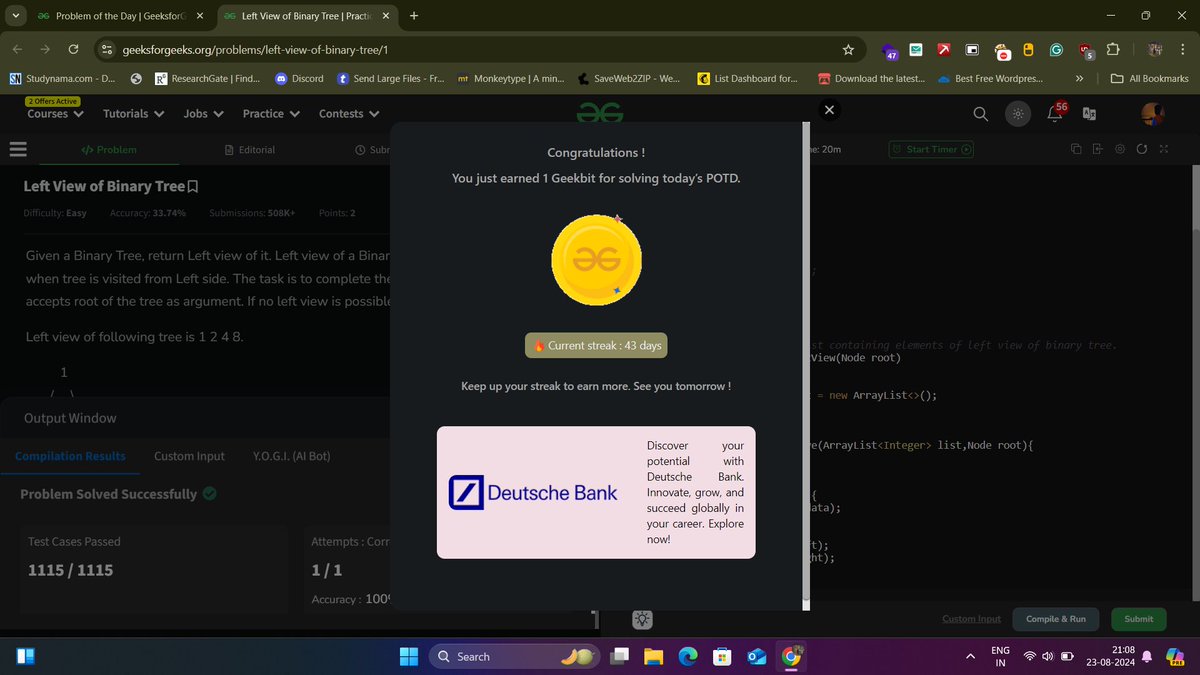1200x675 pixels.
Task: Click the GeeksforGeeks logo in the header
Action: tap(600, 114)
